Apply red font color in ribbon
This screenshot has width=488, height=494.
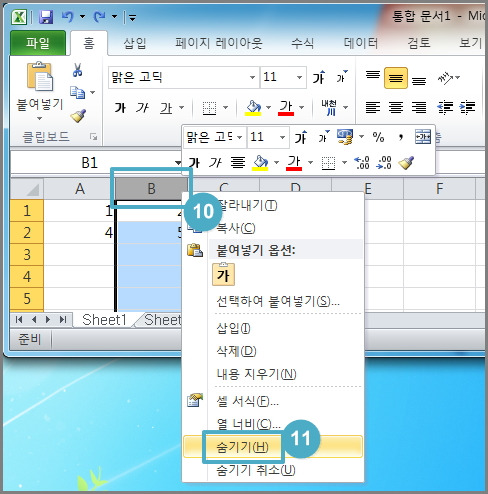286,108
